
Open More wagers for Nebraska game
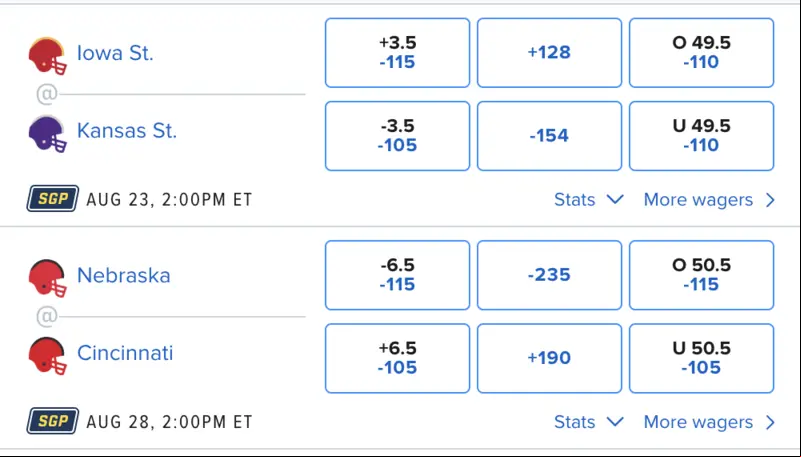(x=709, y=422)
